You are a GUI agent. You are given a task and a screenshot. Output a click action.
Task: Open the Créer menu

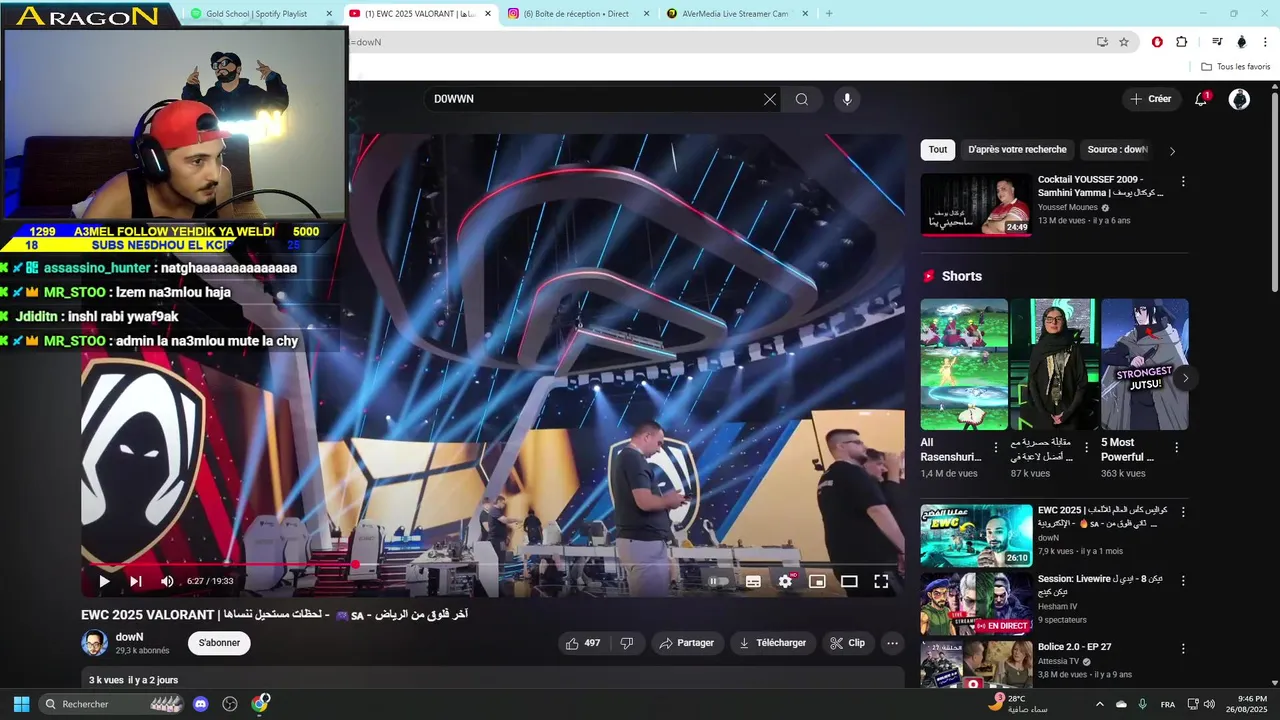coord(1150,99)
